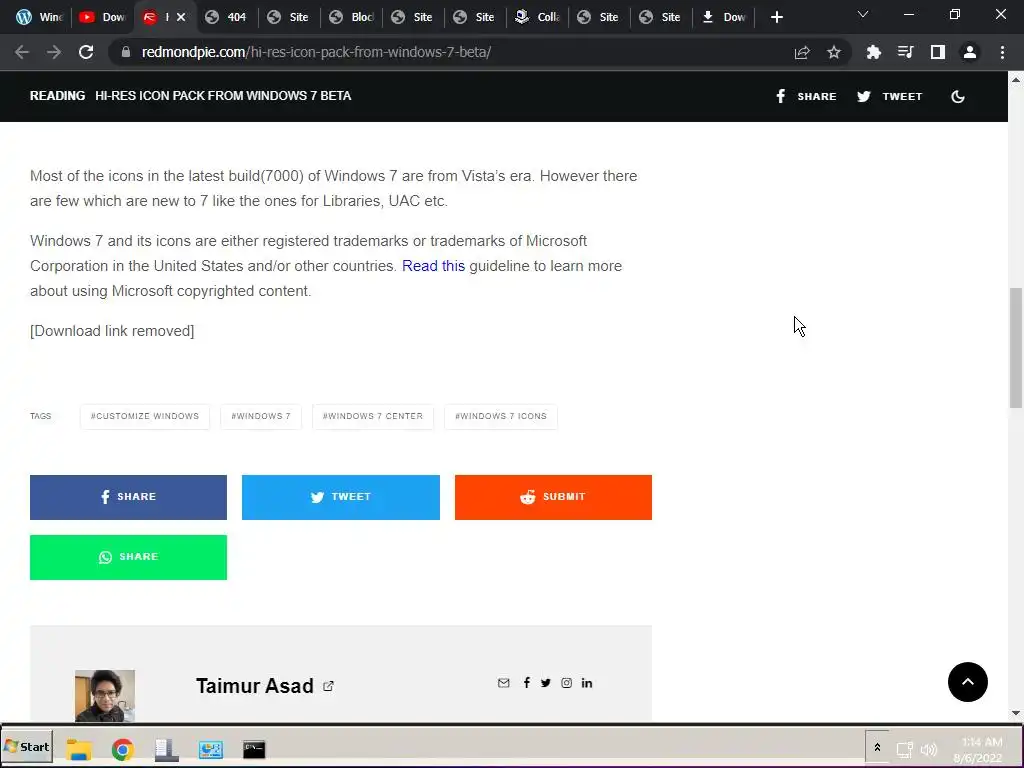1024x768 pixels.
Task: Click the page vertical scrollbar thumb
Action: [x=1016, y=347]
